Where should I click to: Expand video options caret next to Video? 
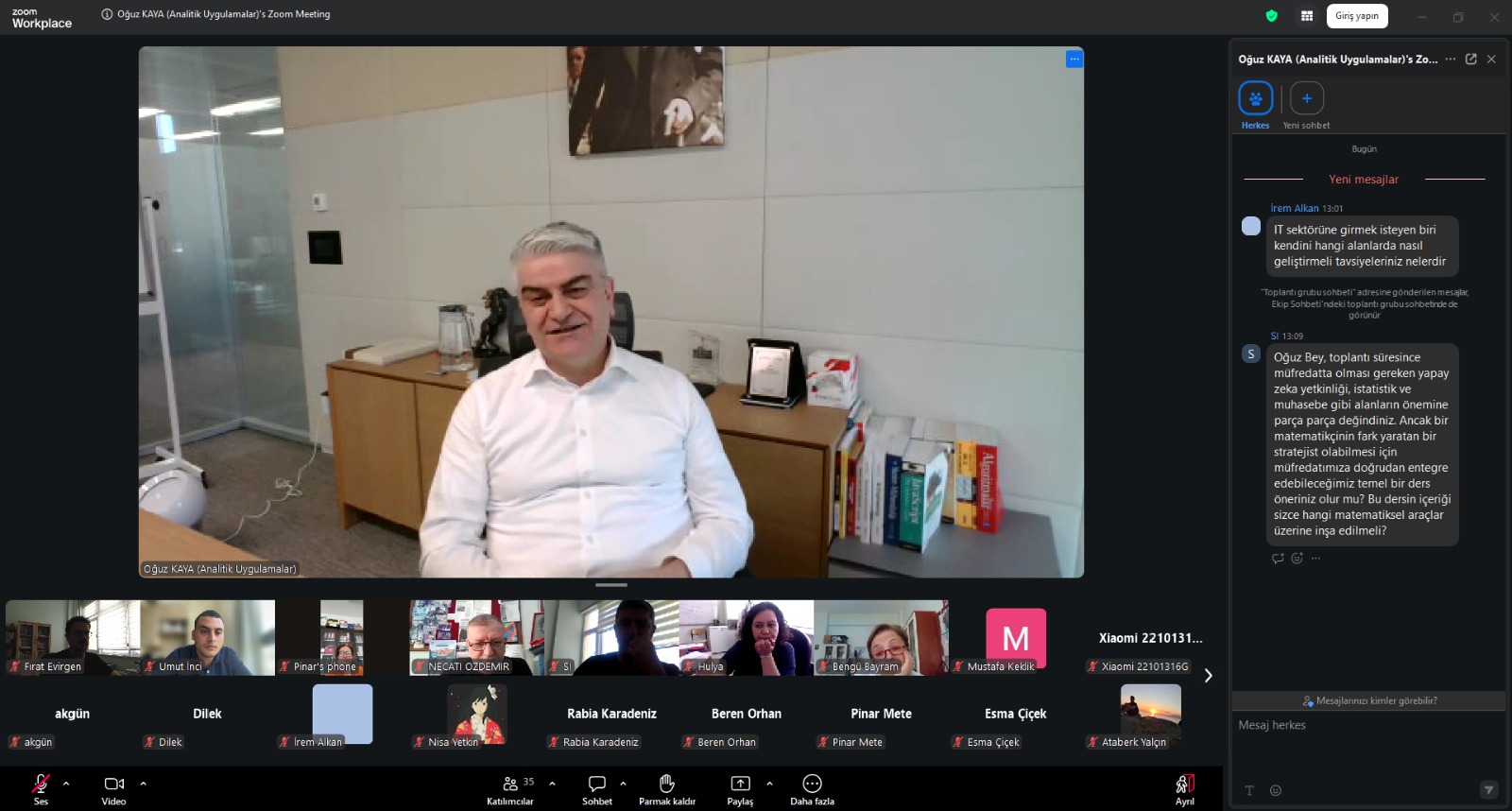[x=144, y=784]
